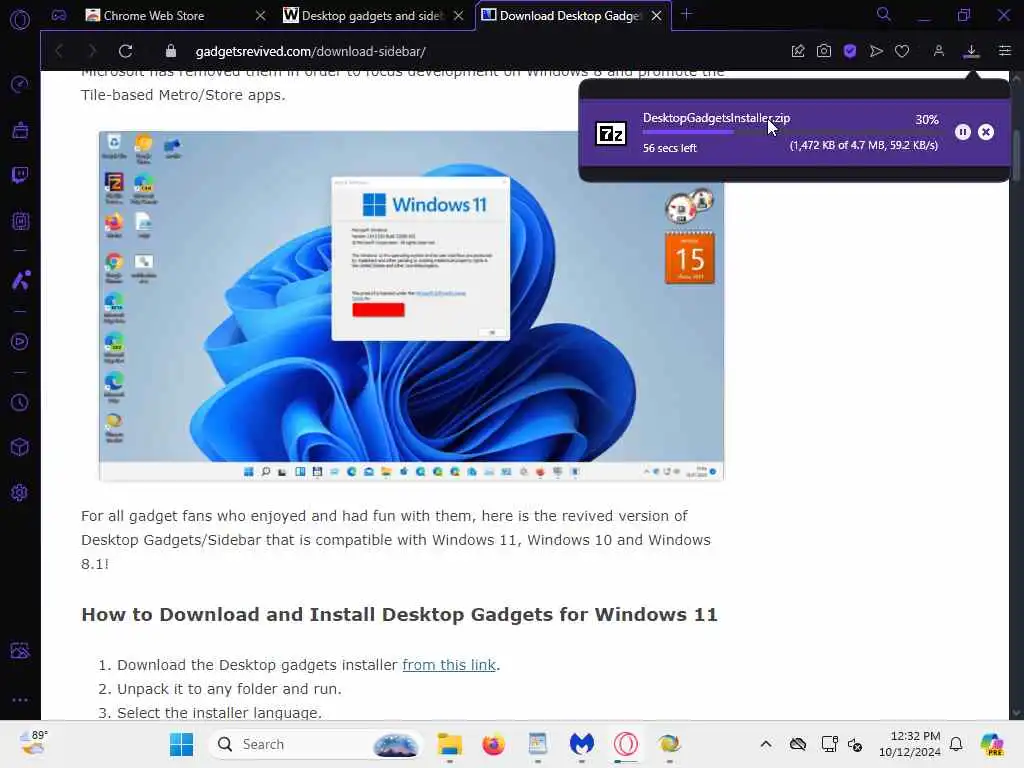1024x768 pixels.
Task: Click the download progress bar
Action: pyautogui.click(x=791, y=132)
